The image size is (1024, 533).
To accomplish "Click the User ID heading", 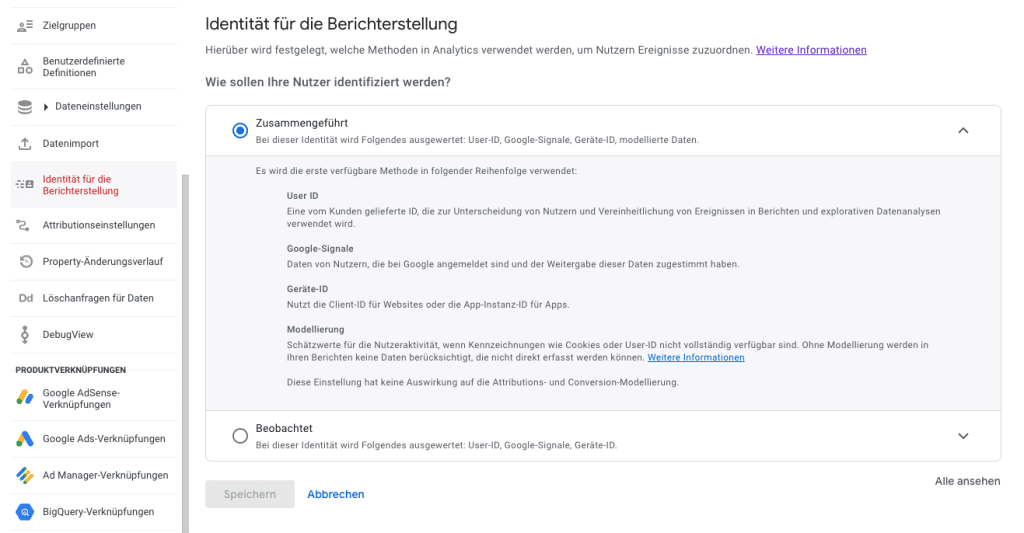I will [x=302, y=196].
